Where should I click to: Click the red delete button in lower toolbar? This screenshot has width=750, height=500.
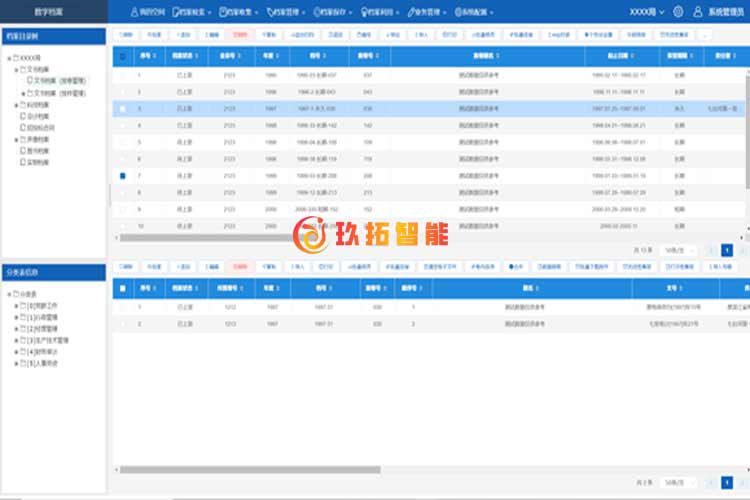240,267
